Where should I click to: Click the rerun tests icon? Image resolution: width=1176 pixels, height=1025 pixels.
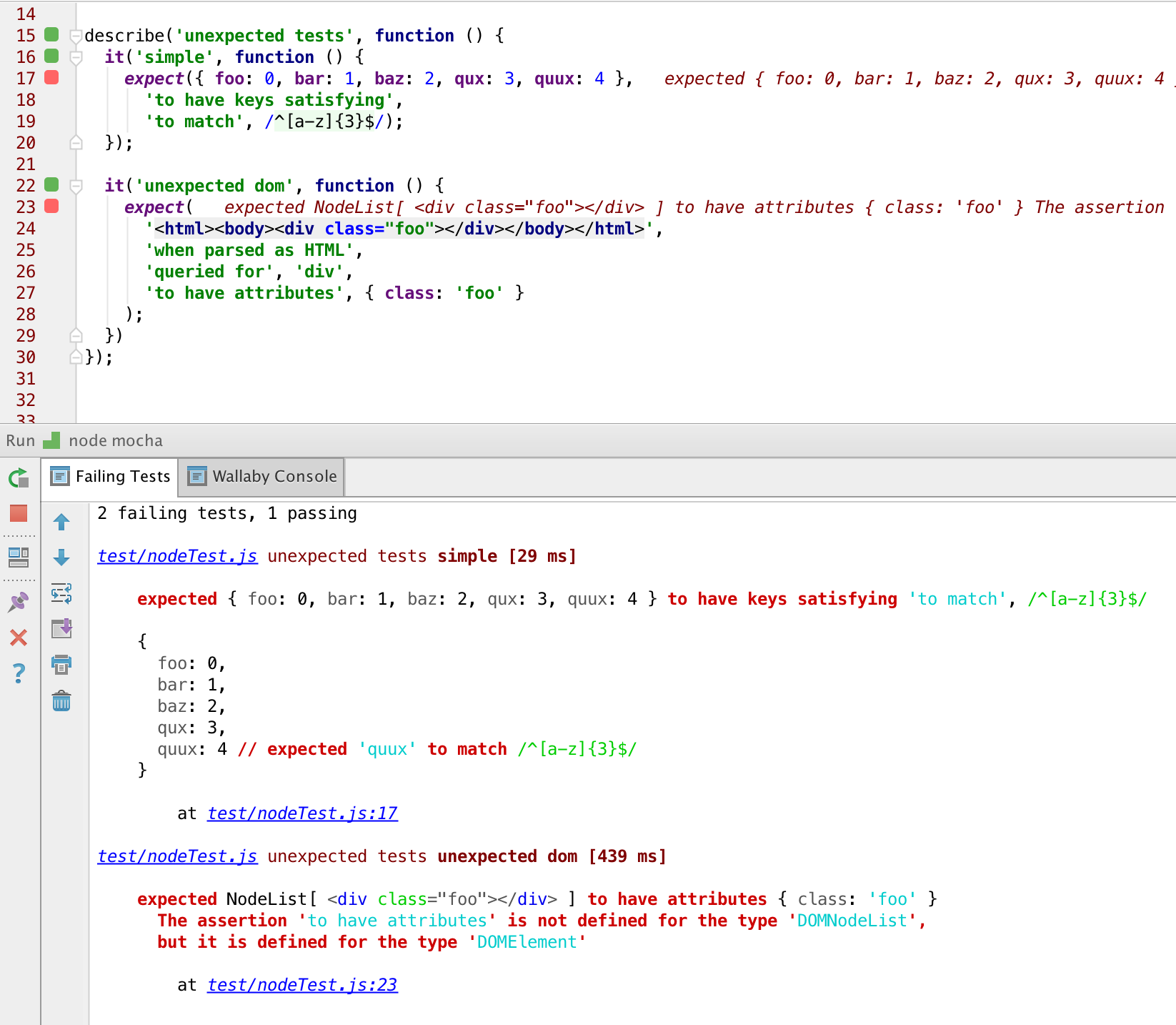(19, 478)
